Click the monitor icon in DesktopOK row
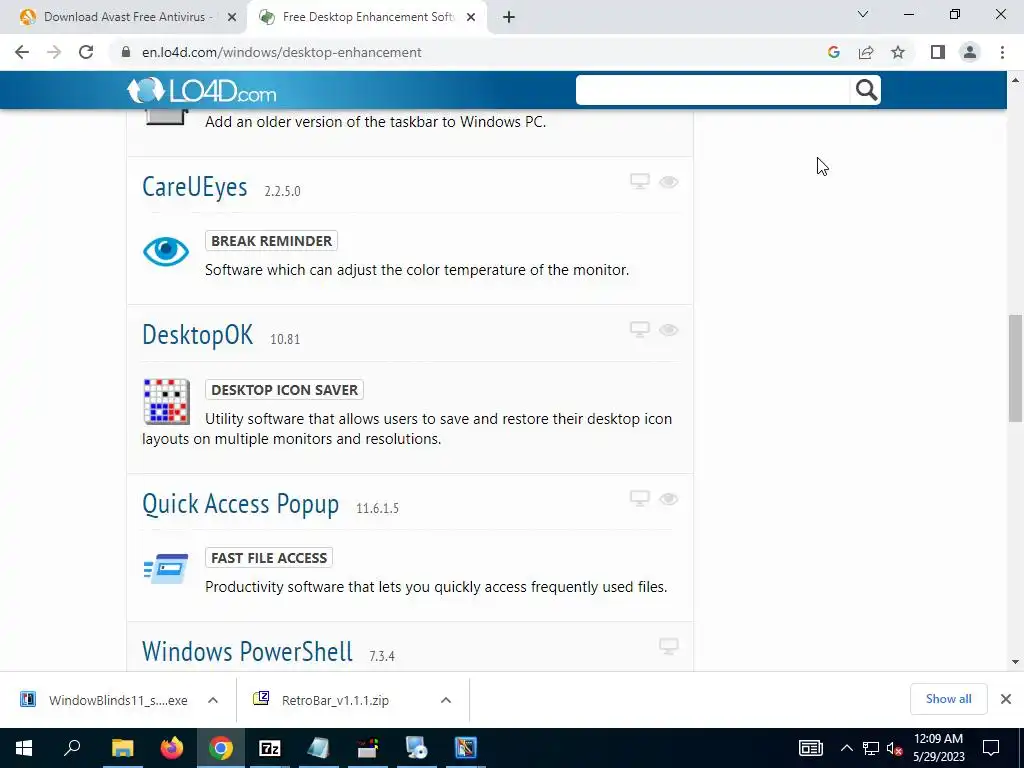This screenshot has height=768, width=1024. 639,330
